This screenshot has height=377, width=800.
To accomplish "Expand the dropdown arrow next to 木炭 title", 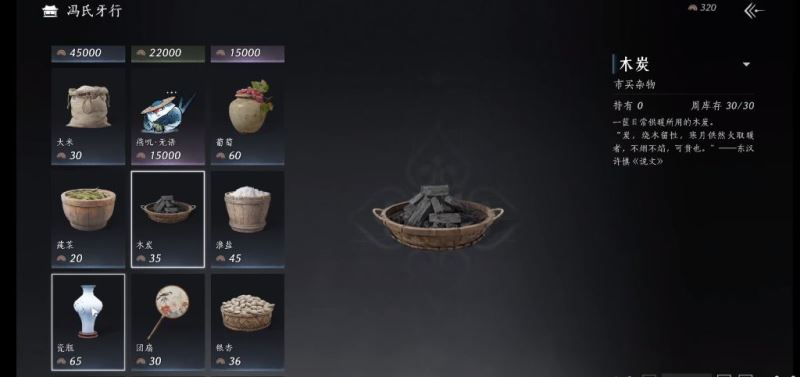I will (x=746, y=65).
